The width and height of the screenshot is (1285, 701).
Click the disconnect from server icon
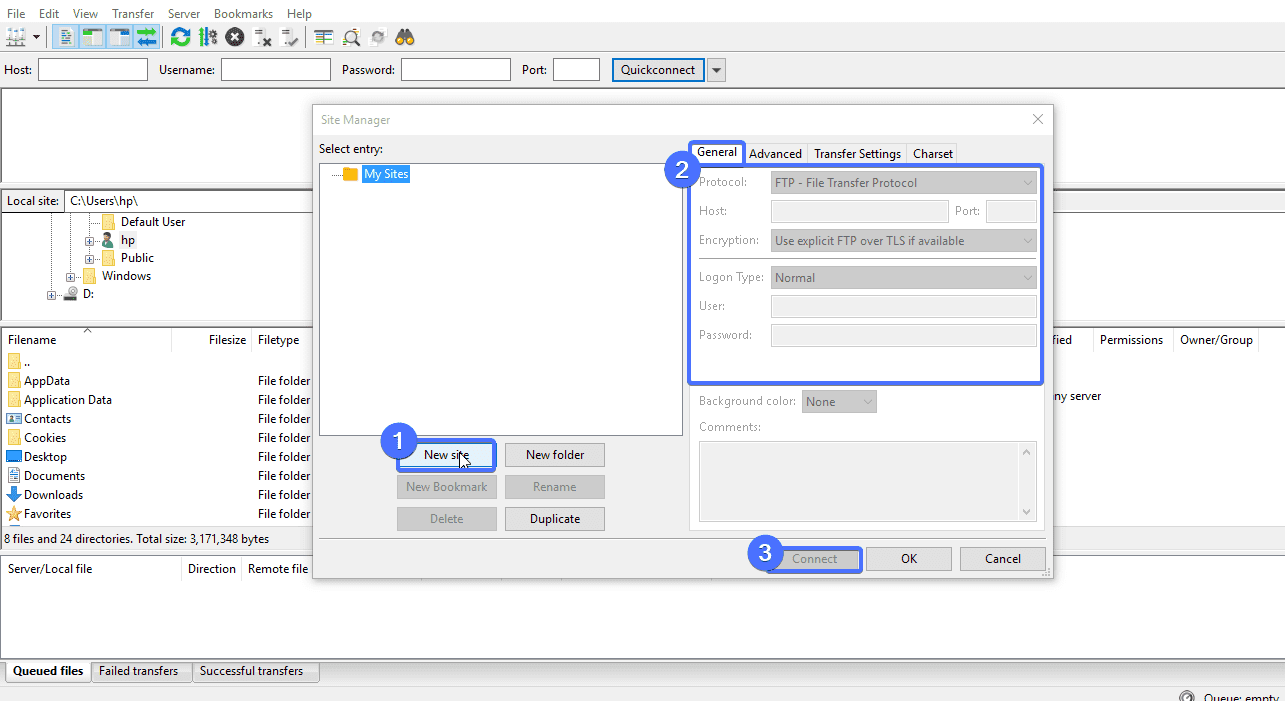point(263,37)
